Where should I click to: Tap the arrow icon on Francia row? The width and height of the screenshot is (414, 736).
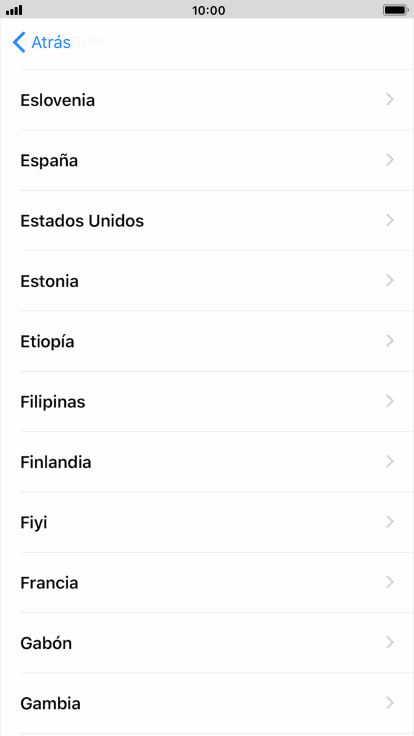(390, 582)
